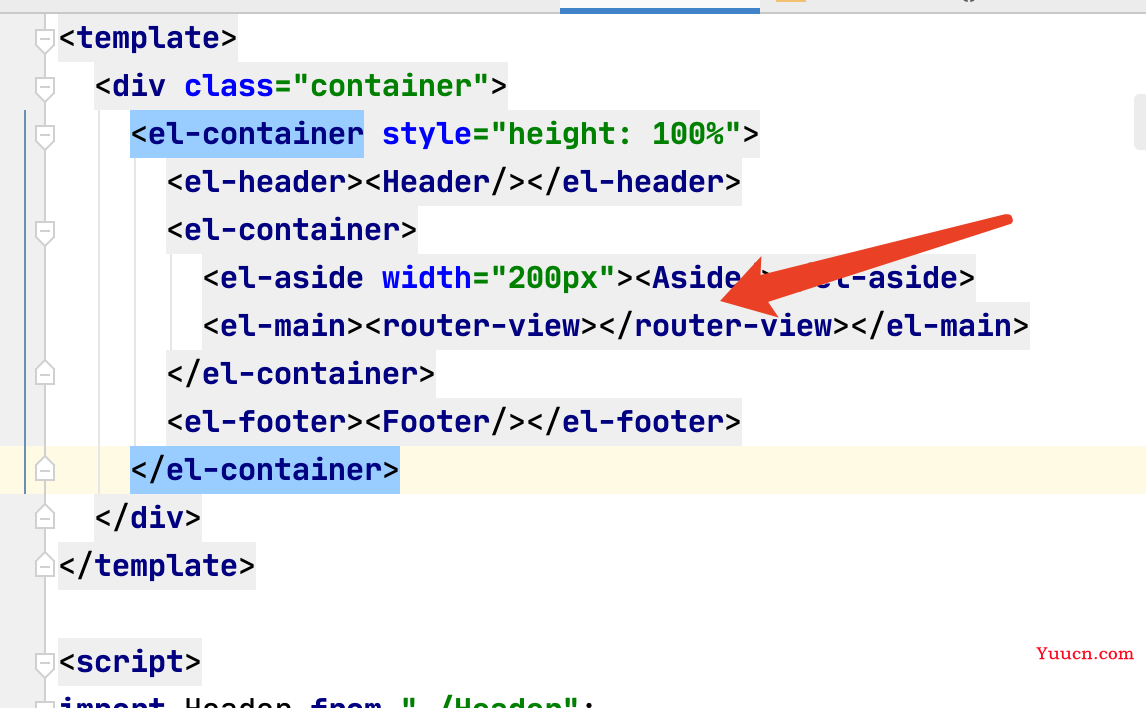Collapse the div class="container" fold marker

tap(45, 88)
